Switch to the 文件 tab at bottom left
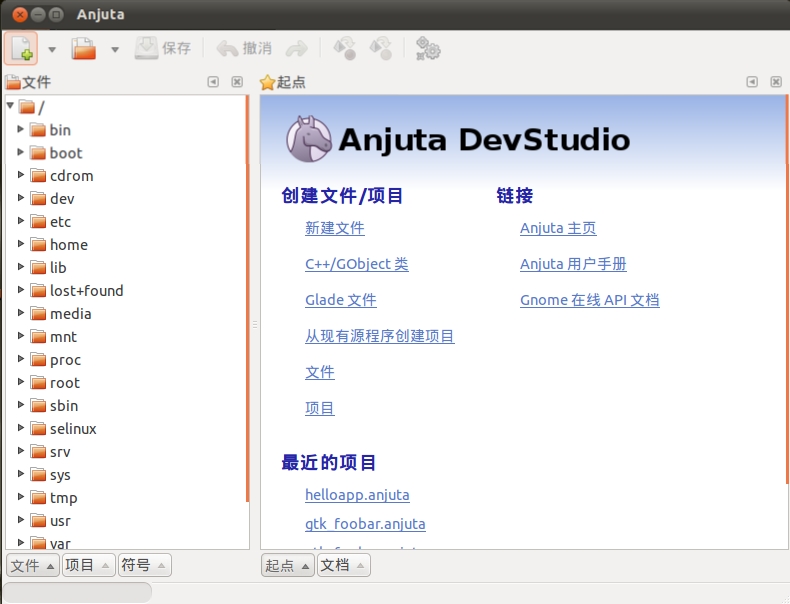This screenshot has height=604, width=790. [x=33, y=565]
